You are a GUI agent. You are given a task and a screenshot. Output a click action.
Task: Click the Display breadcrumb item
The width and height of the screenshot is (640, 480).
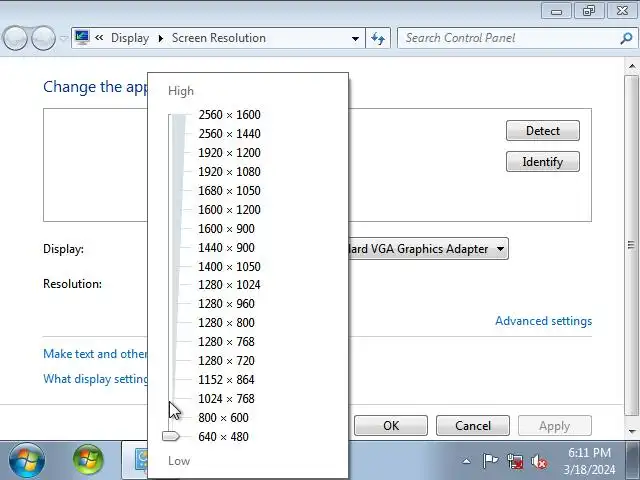(x=130, y=38)
